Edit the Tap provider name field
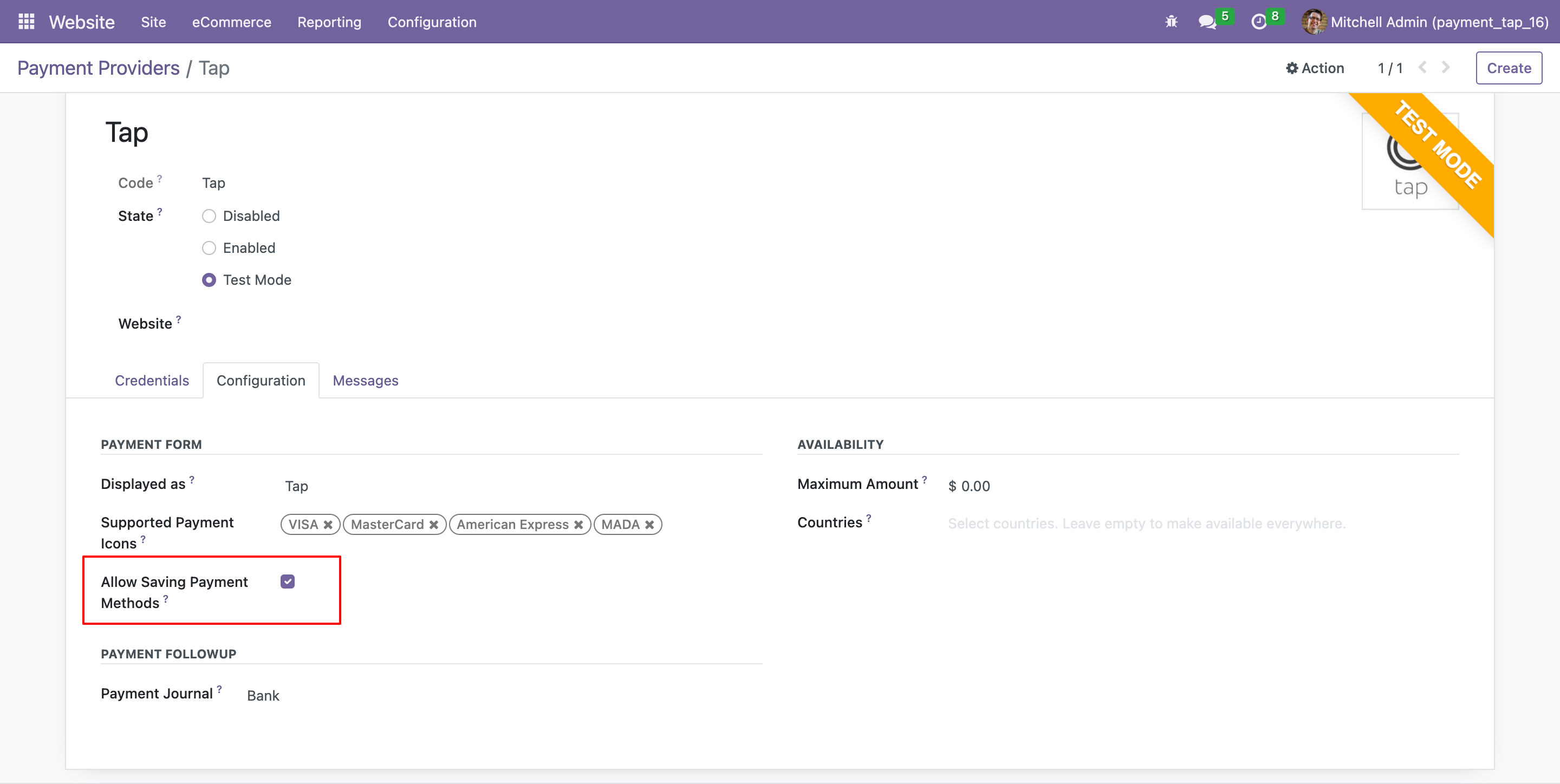The width and height of the screenshot is (1560, 784). click(x=127, y=133)
